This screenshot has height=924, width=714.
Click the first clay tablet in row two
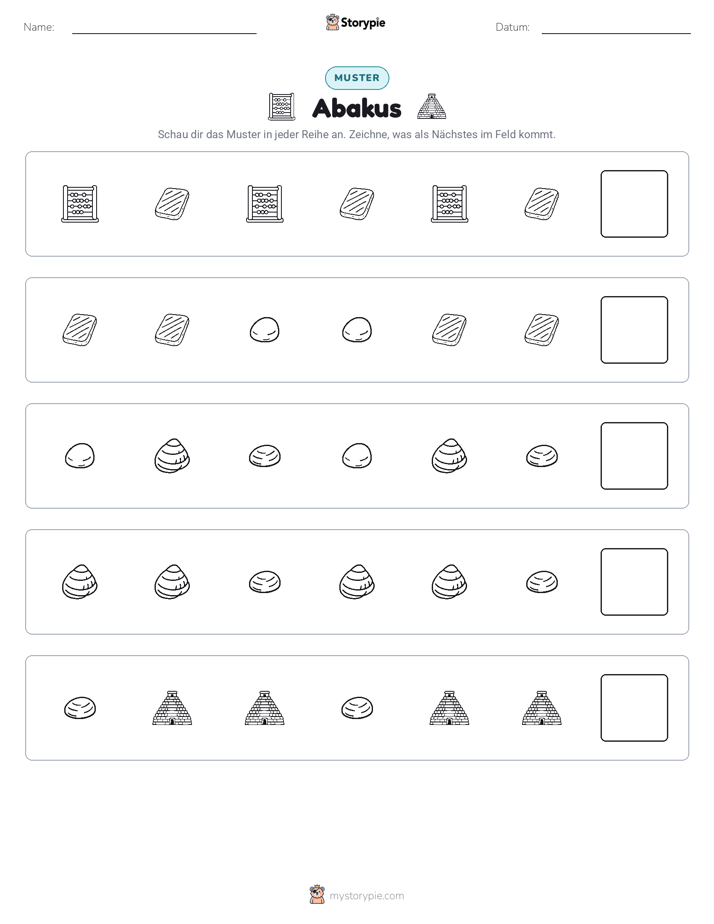[80, 329]
